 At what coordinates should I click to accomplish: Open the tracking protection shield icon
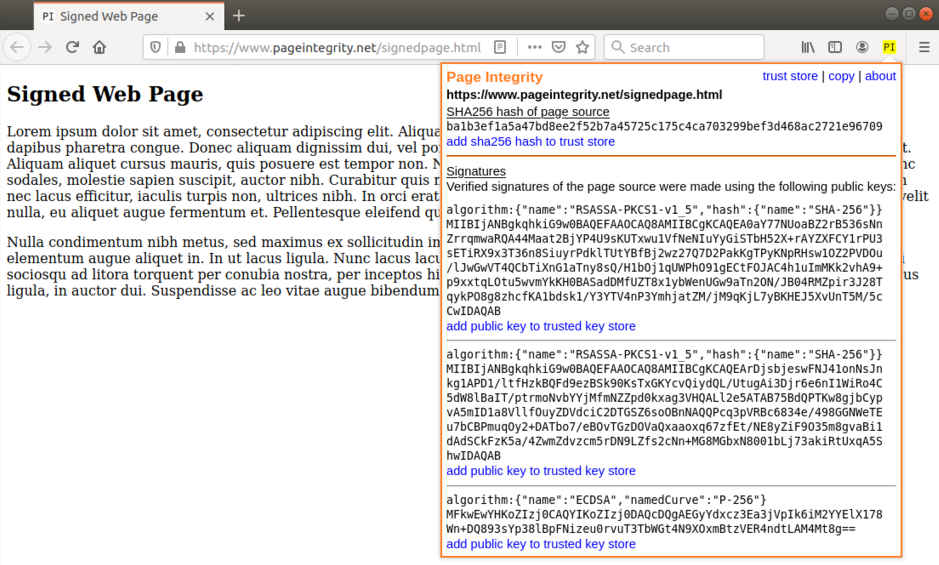[x=155, y=47]
